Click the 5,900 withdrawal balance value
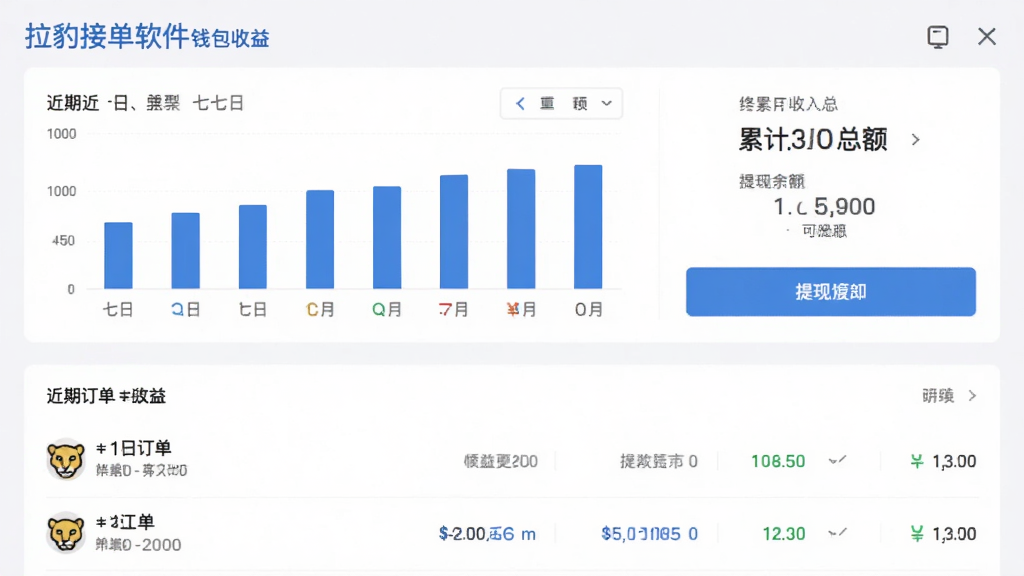 point(824,207)
